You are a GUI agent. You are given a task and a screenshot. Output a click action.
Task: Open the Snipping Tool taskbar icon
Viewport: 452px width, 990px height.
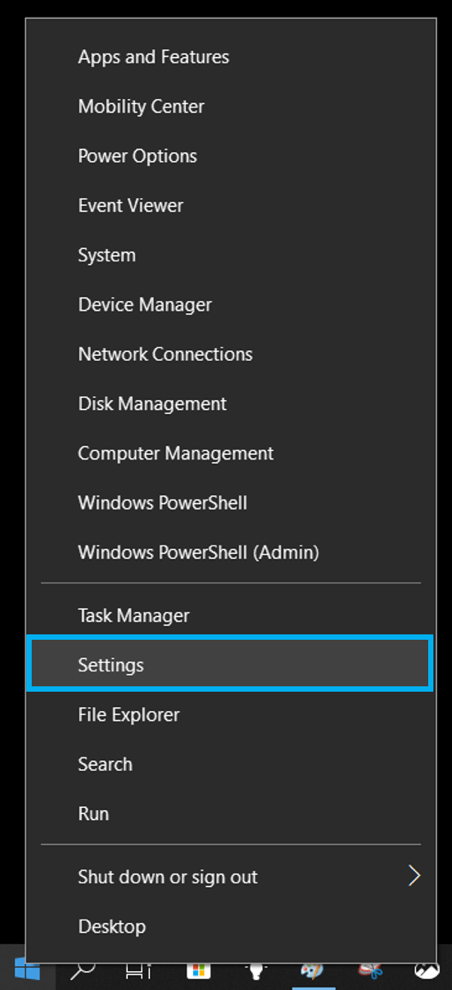coord(370,973)
